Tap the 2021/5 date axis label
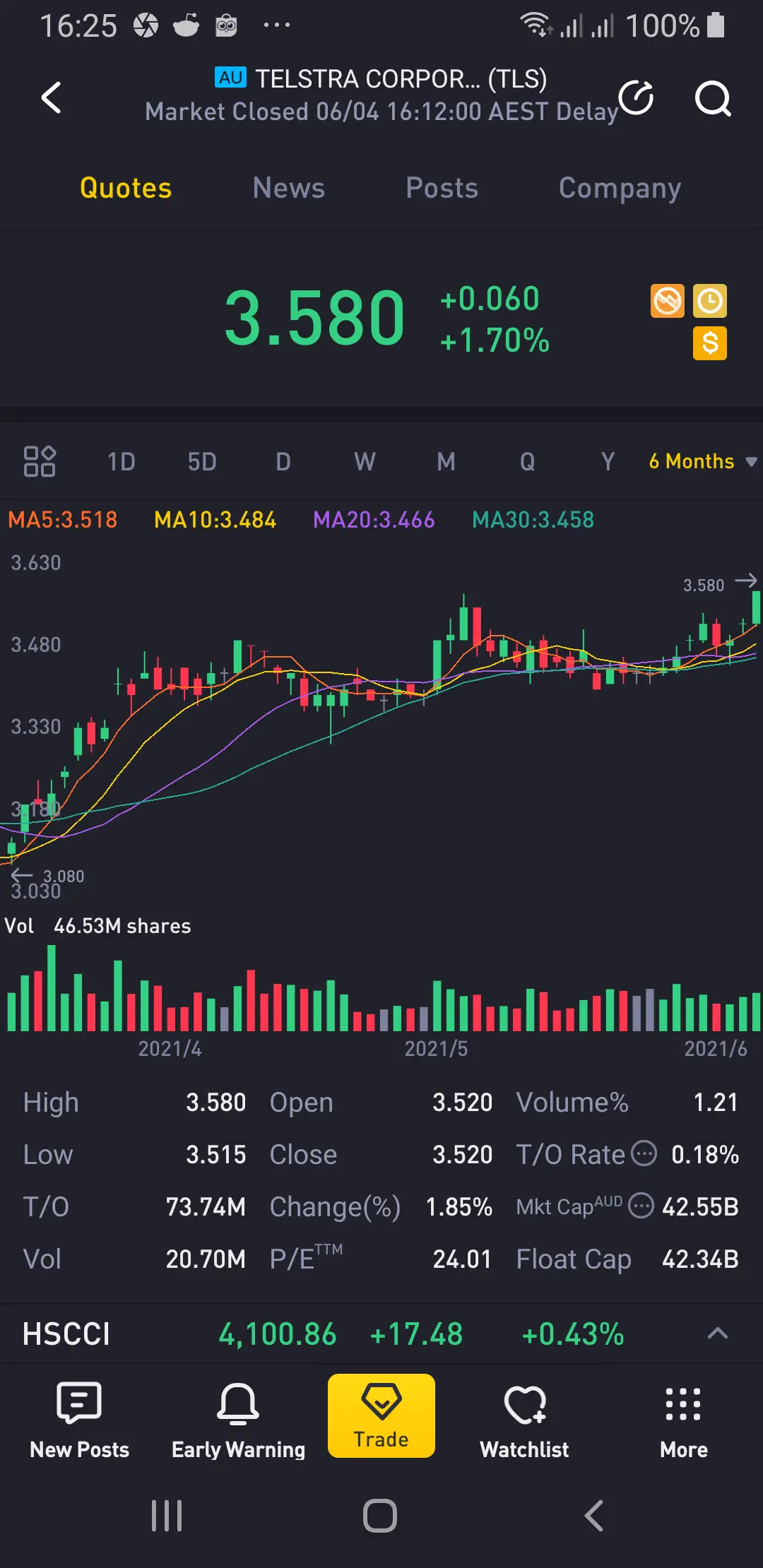 coord(436,1049)
